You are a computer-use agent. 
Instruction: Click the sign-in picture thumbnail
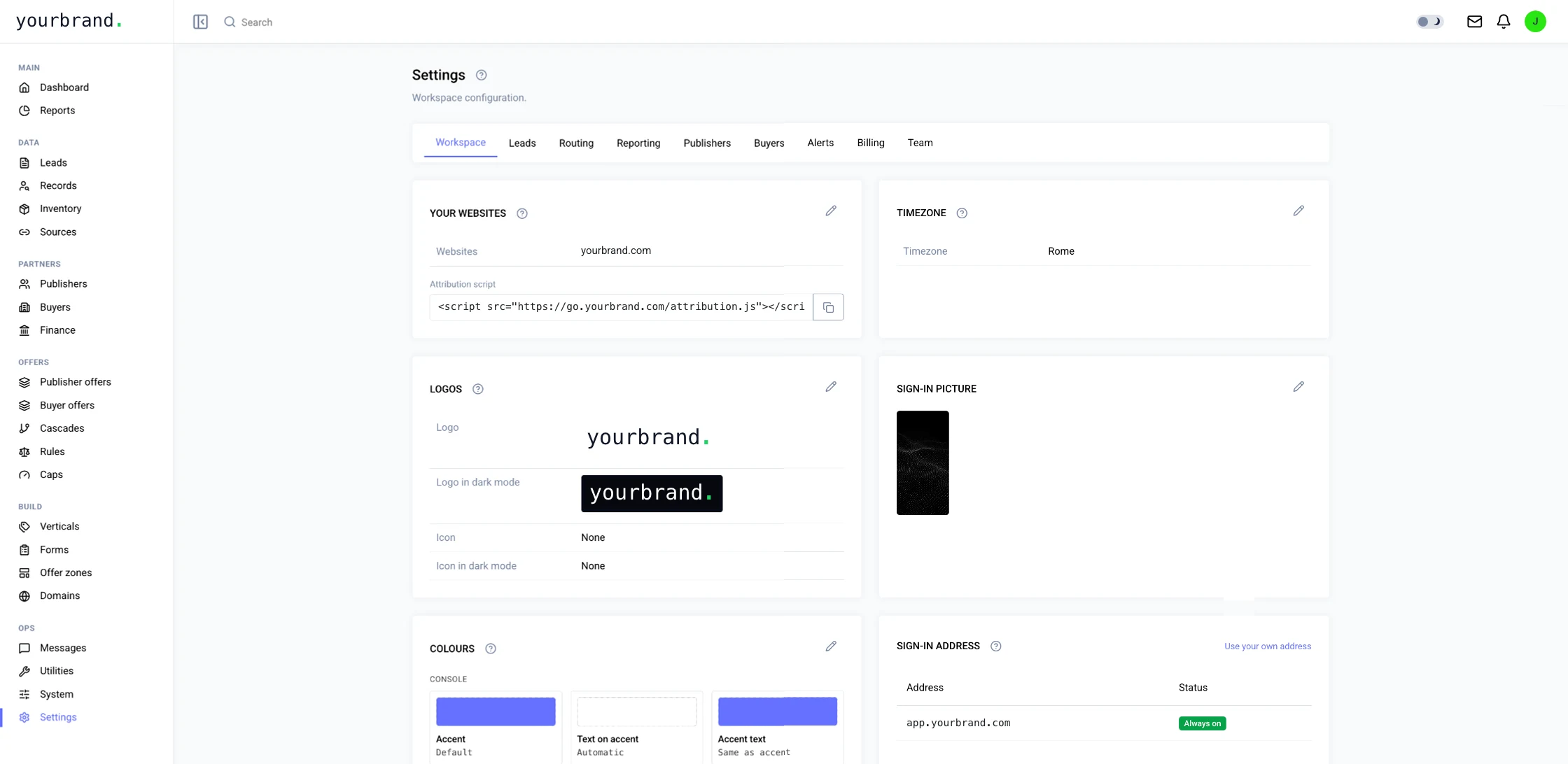[923, 462]
